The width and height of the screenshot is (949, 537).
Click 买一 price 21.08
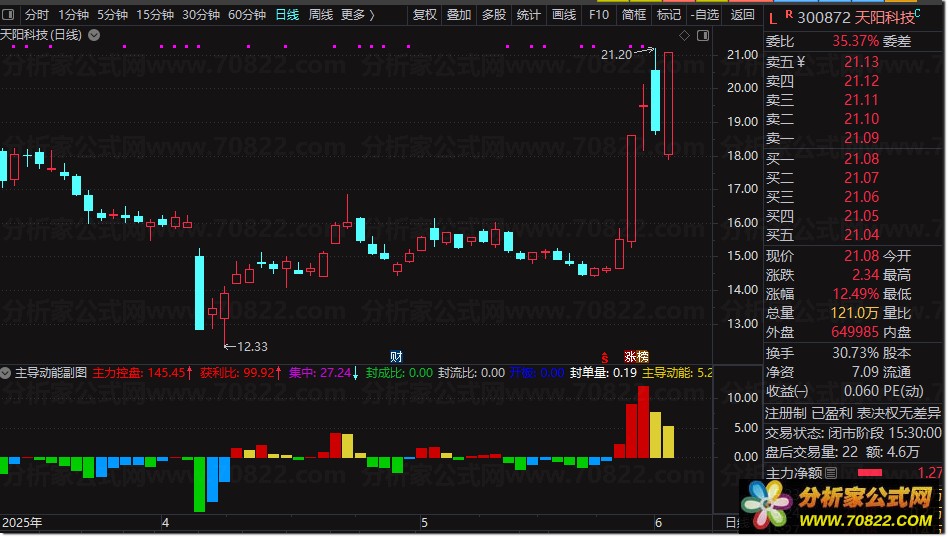coord(861,159)
